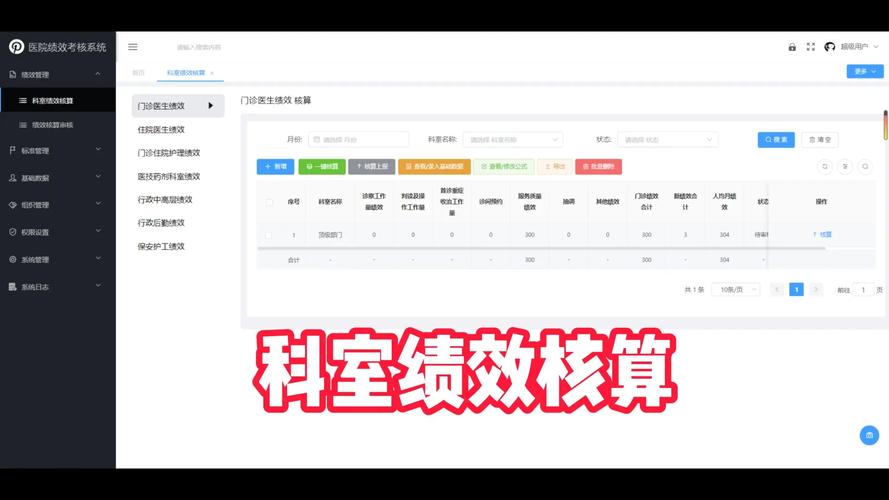Click the 绩效管理 sidebar icon

pos(12,74)
